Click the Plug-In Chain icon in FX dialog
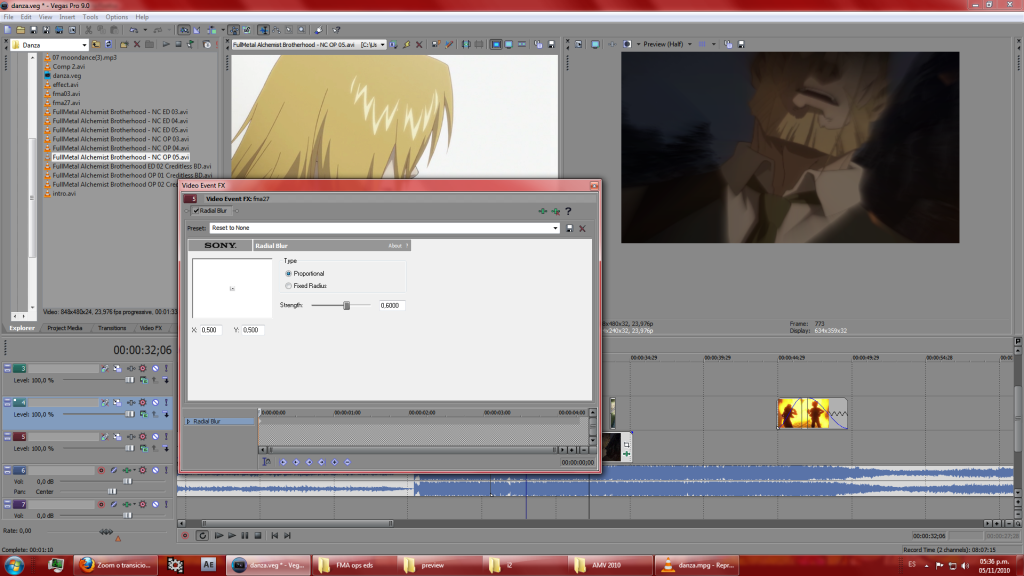The width and height of the screenshot is (1024, 576). pyautogui.click(x=543, y=212)
